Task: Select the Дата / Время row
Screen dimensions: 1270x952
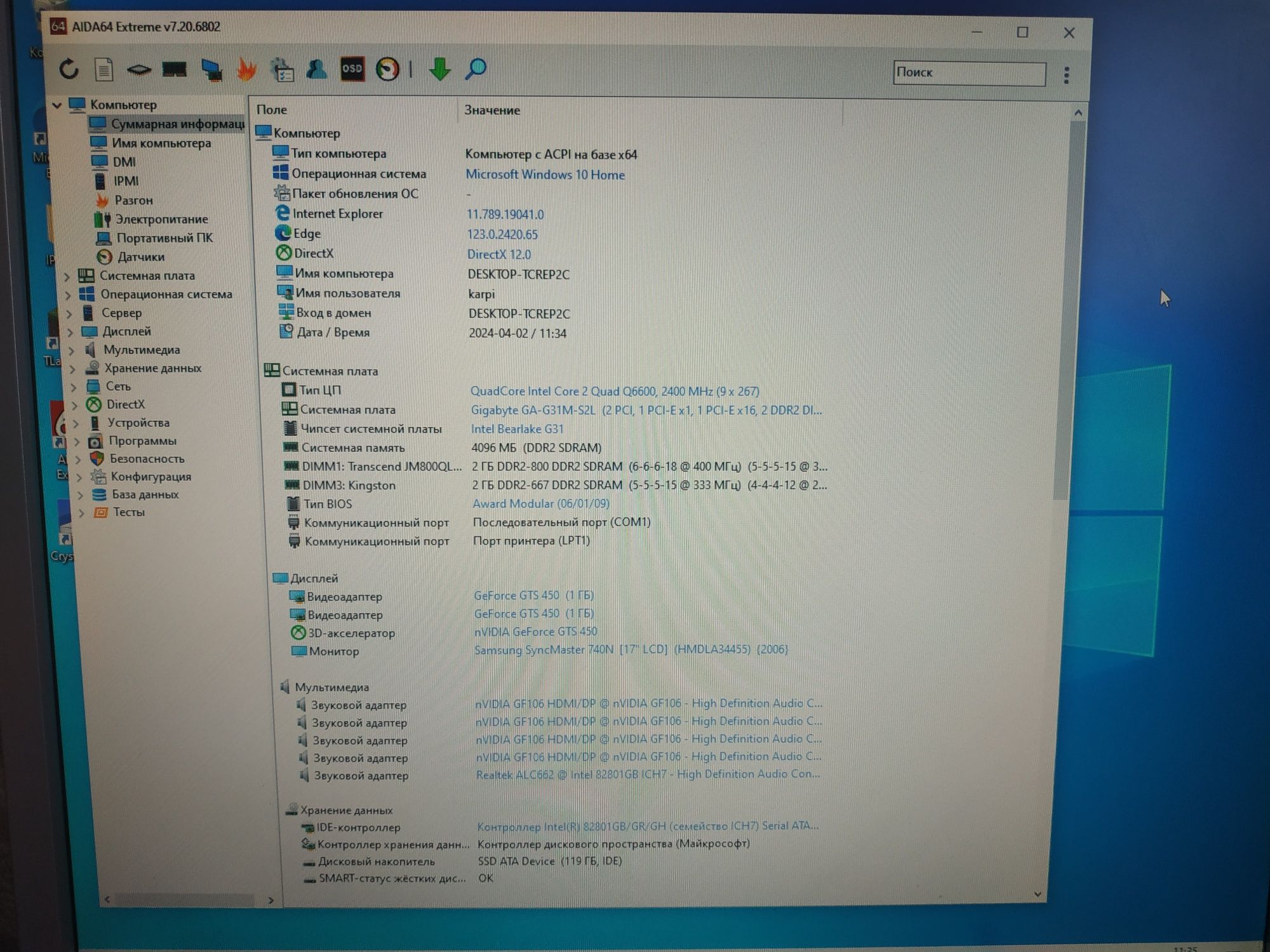Action: 423,333
